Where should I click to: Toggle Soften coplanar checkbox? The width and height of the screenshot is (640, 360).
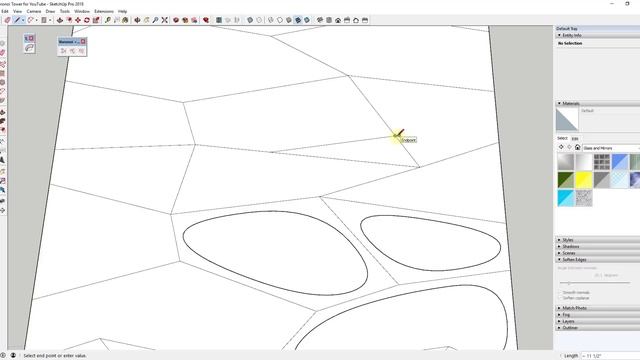point(560,298)
